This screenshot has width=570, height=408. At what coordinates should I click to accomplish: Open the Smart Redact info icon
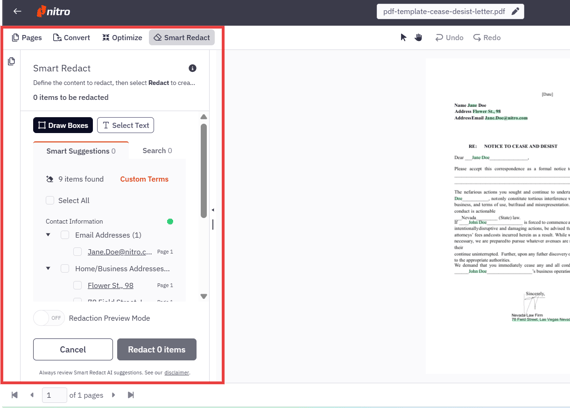coord(192,68)
